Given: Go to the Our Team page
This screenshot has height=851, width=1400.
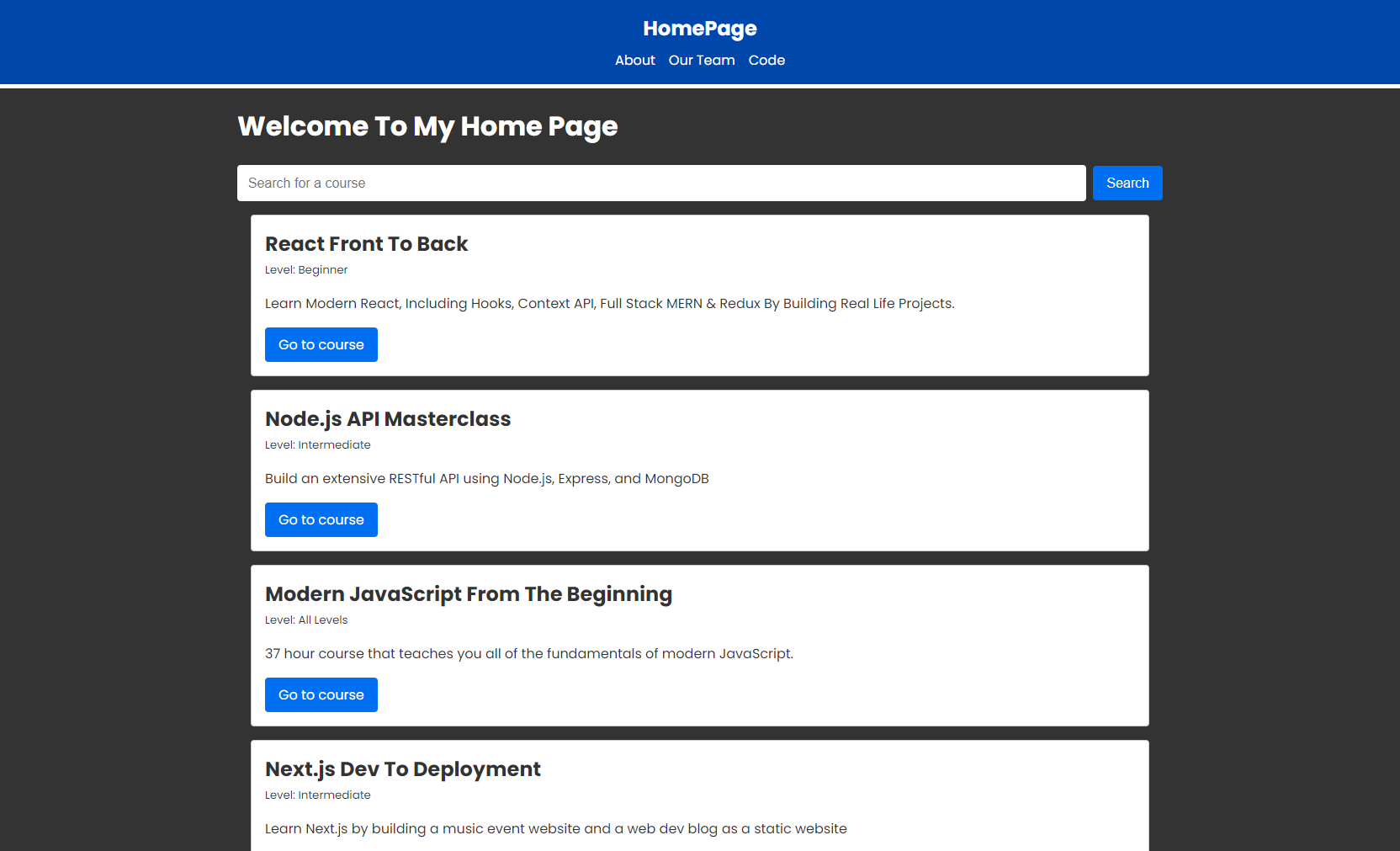Looking at the screenshot, I should 701,61.
